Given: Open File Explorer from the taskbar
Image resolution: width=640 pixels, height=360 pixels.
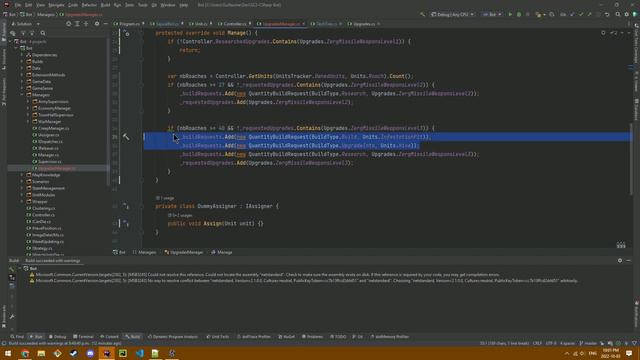Looking at the screenshot, I should point(41,353).
